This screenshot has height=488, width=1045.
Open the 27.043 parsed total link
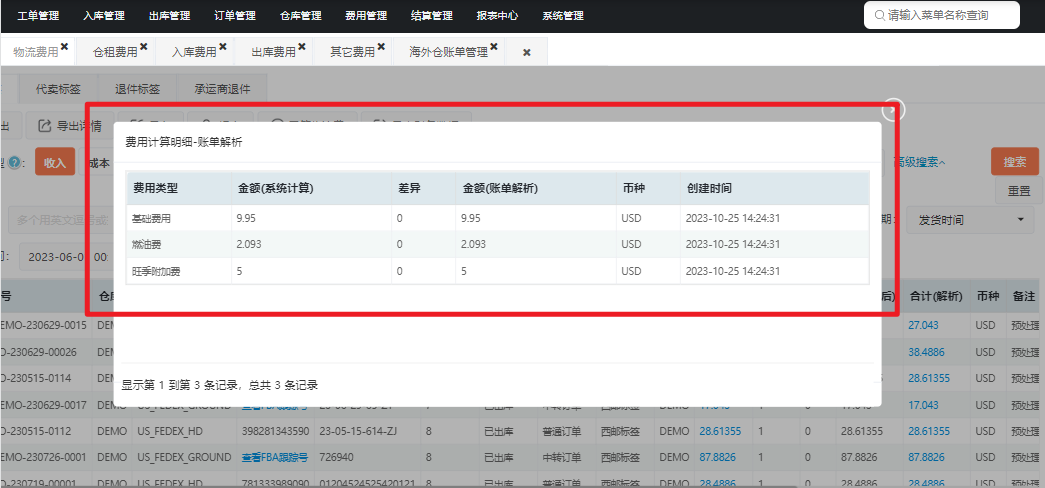point(923,325)
